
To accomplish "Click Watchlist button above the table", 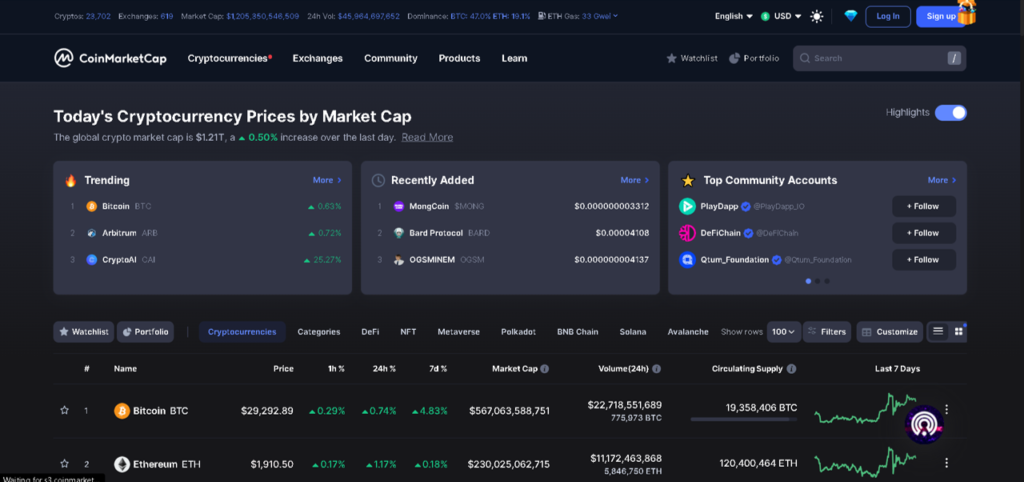I will (84, 332).
